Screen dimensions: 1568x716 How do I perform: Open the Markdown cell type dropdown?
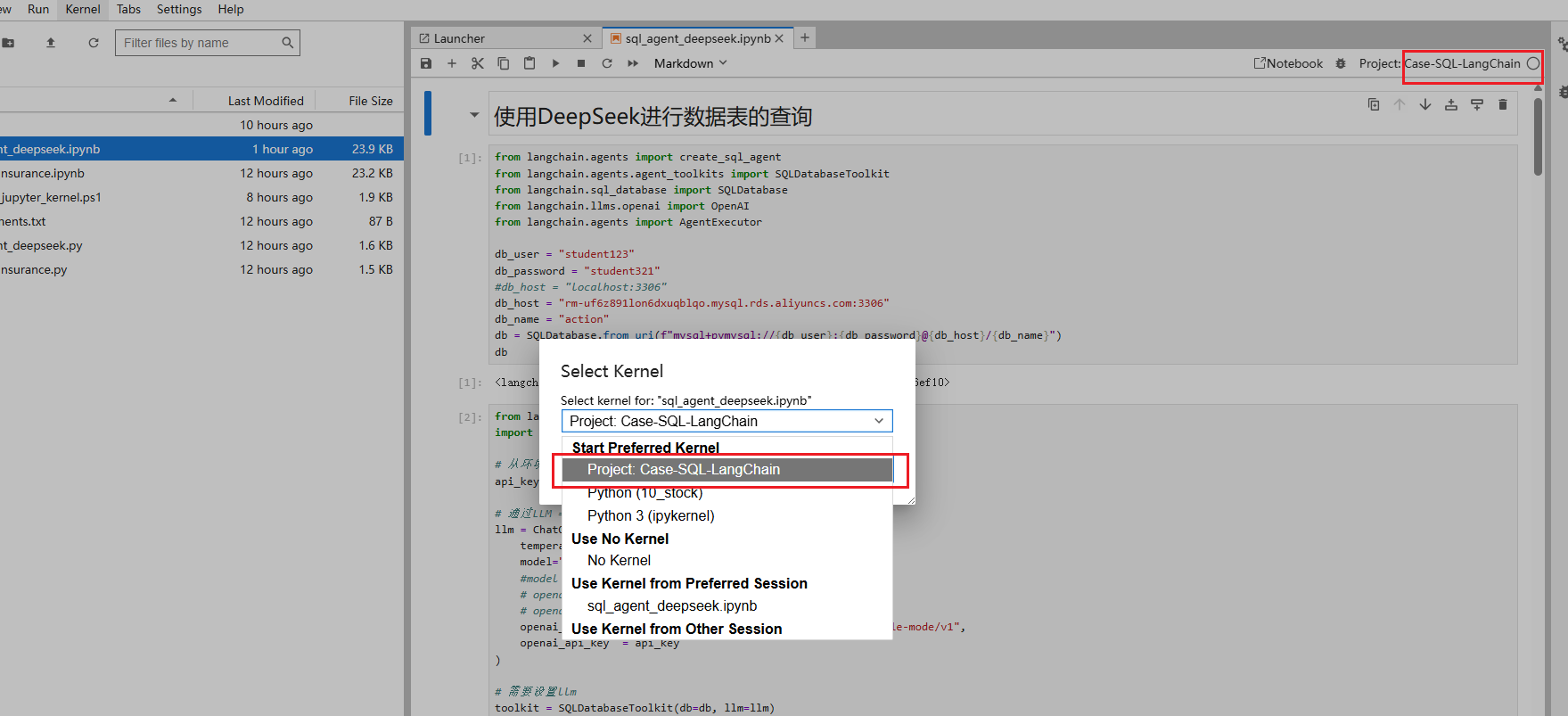click(691, 63)
